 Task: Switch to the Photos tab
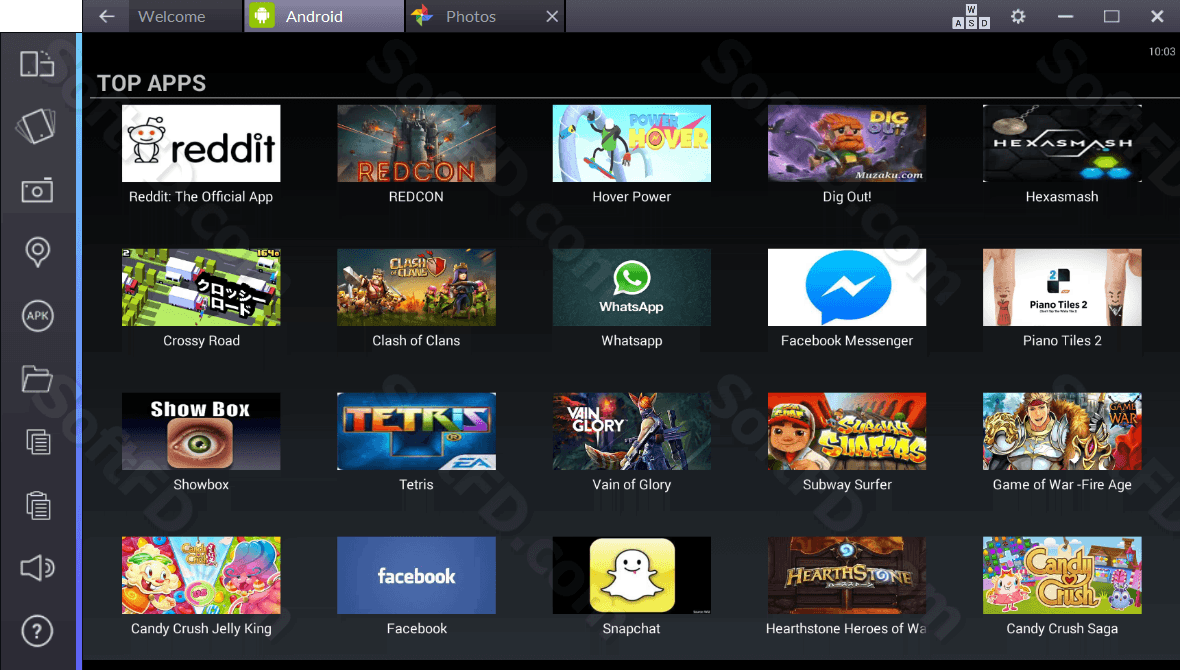(485, 17)
